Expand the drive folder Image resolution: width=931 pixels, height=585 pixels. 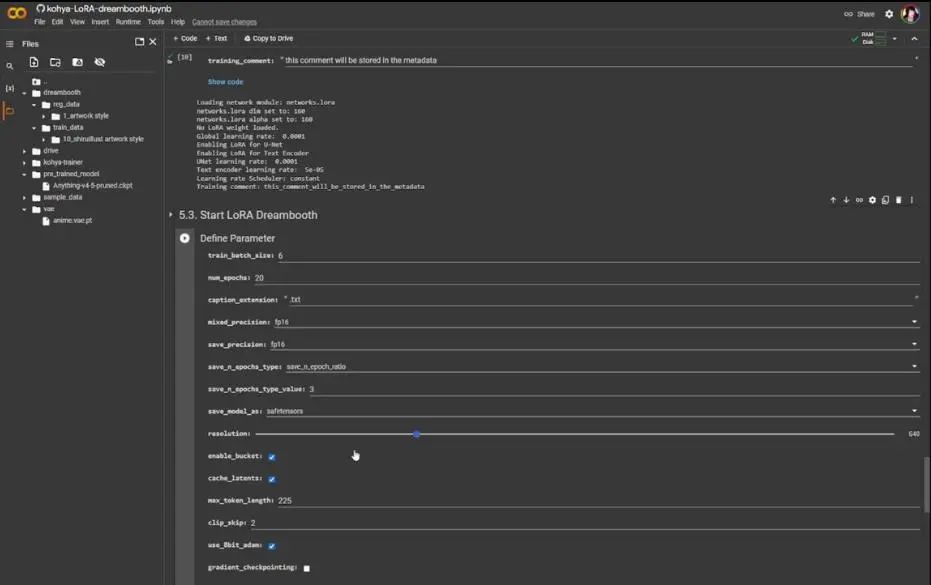24,151
